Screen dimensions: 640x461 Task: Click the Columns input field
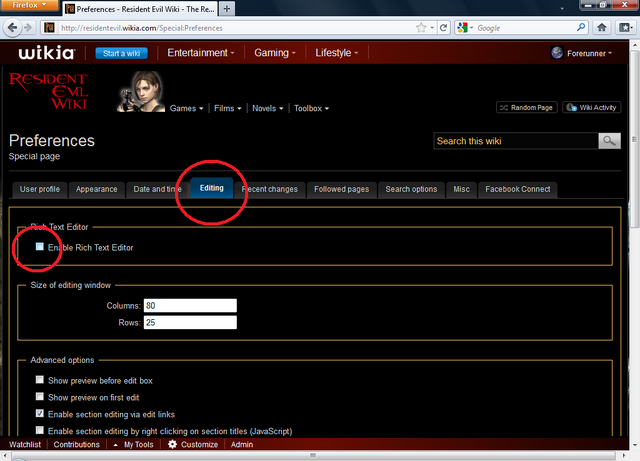[190, 305]
